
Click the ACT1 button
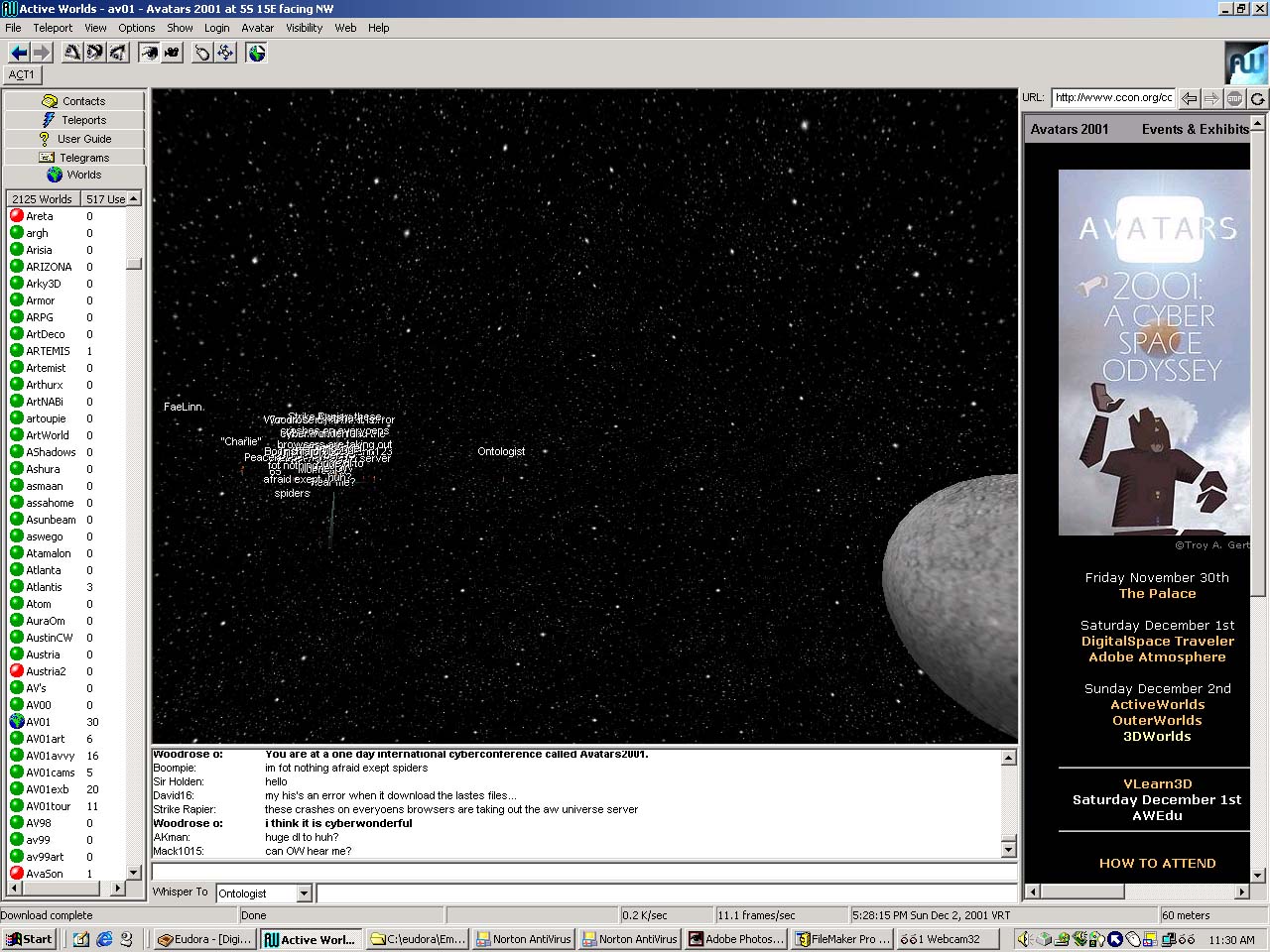[x=22, y=74]
